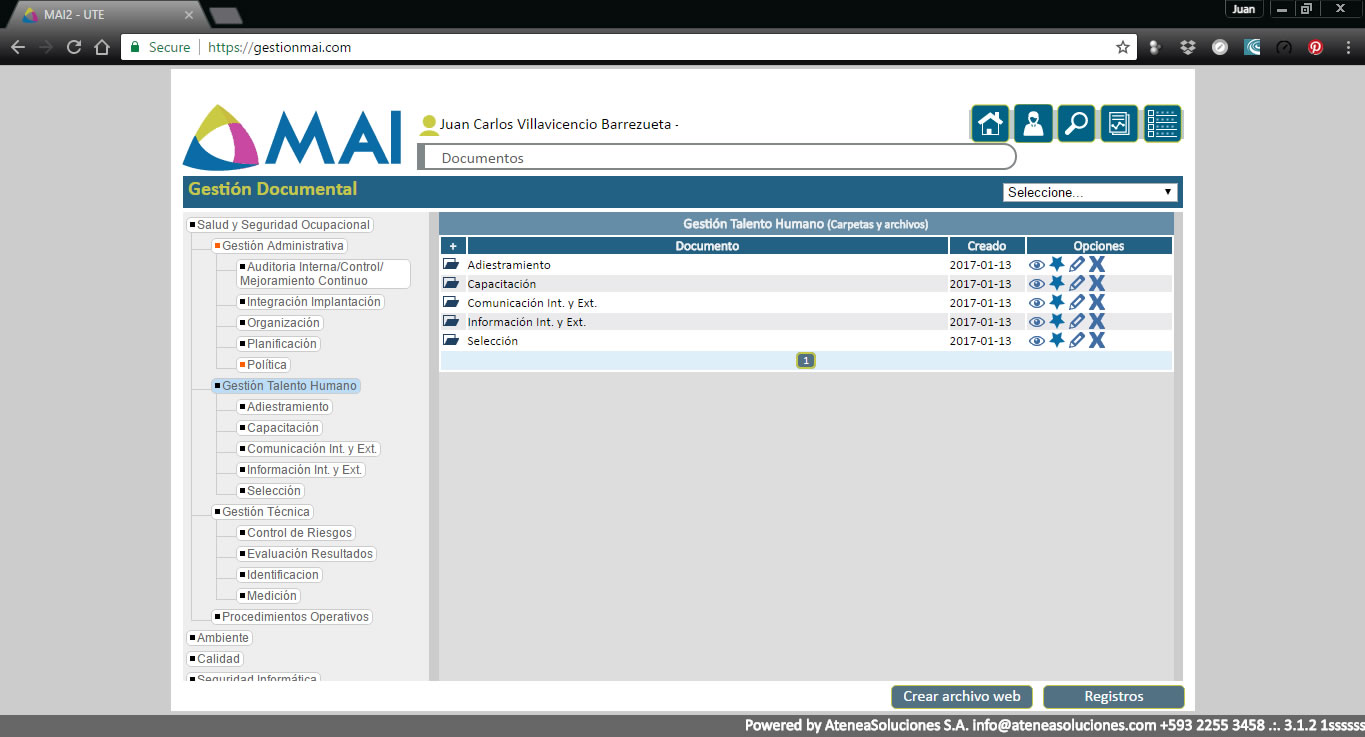Edit Información Int. y Ext. with pencil icon
Viewport: 1365px width, 737px height.
tap(1076, 322)
